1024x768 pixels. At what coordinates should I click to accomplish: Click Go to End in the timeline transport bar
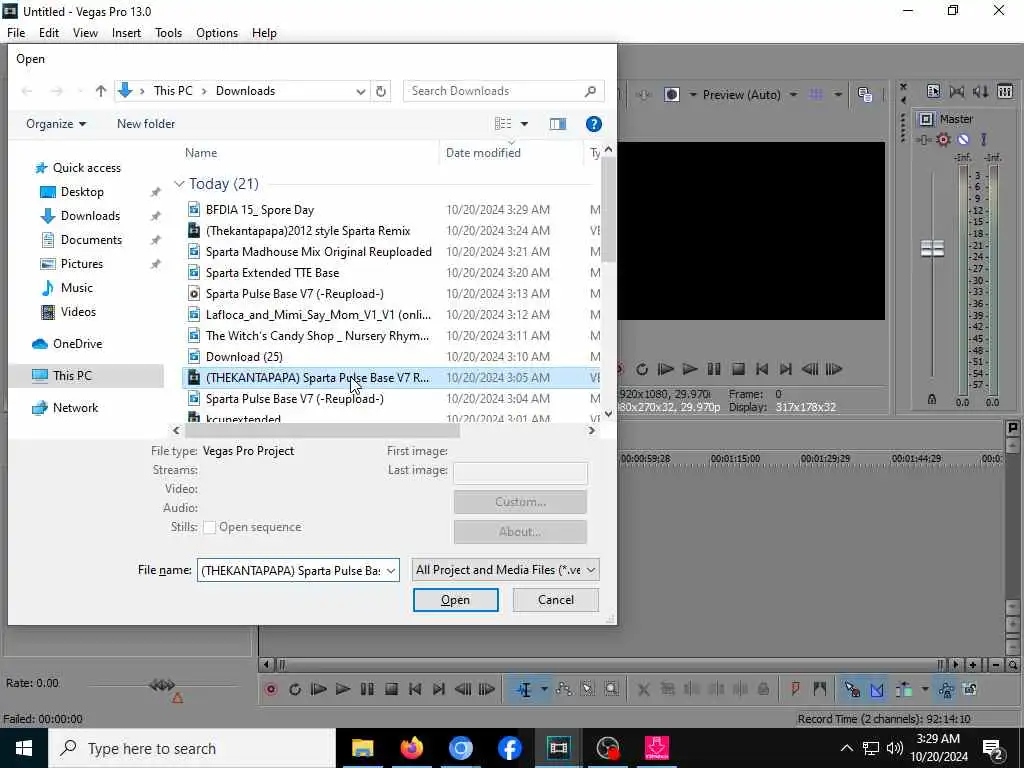click(x=439, y=689)
